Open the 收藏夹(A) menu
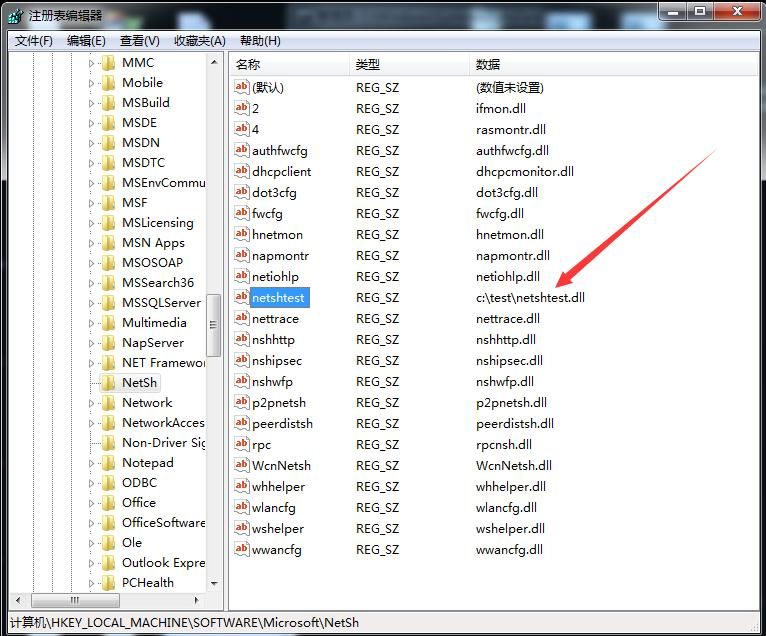 click(x=200, y=41)
